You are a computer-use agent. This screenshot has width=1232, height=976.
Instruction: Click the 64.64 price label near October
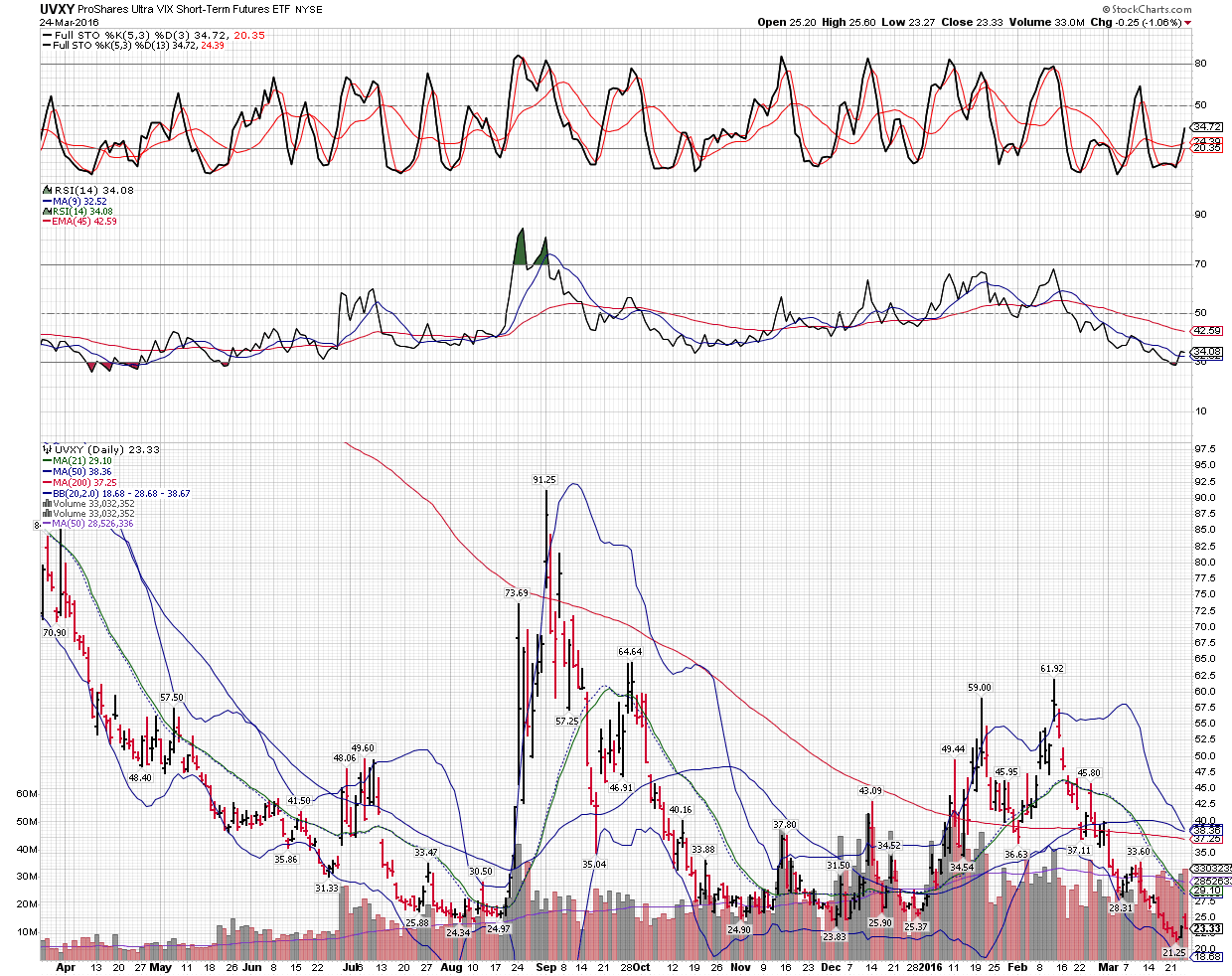(630, 652)
